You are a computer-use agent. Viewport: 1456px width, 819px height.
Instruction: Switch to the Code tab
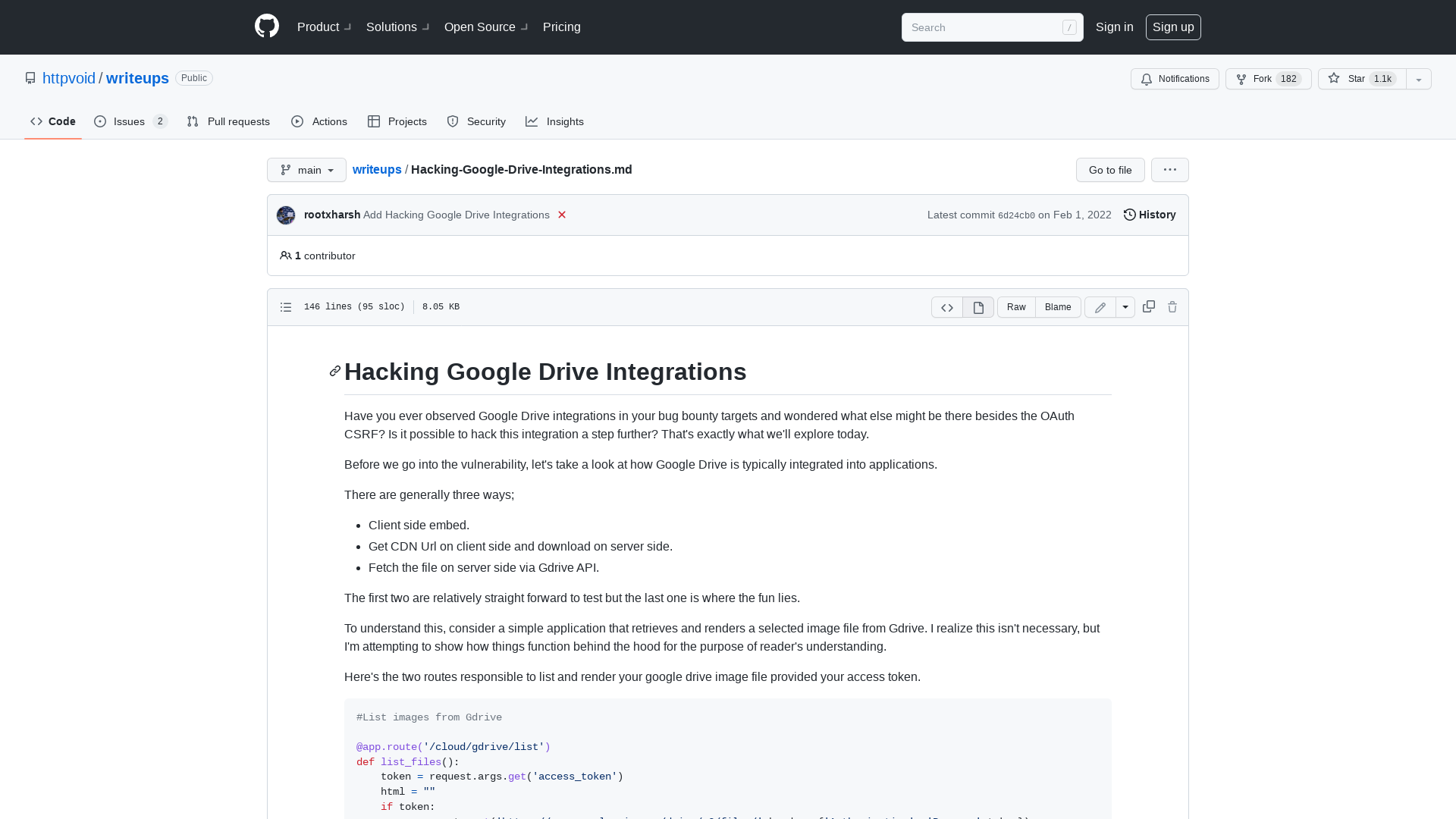[53, 121]
